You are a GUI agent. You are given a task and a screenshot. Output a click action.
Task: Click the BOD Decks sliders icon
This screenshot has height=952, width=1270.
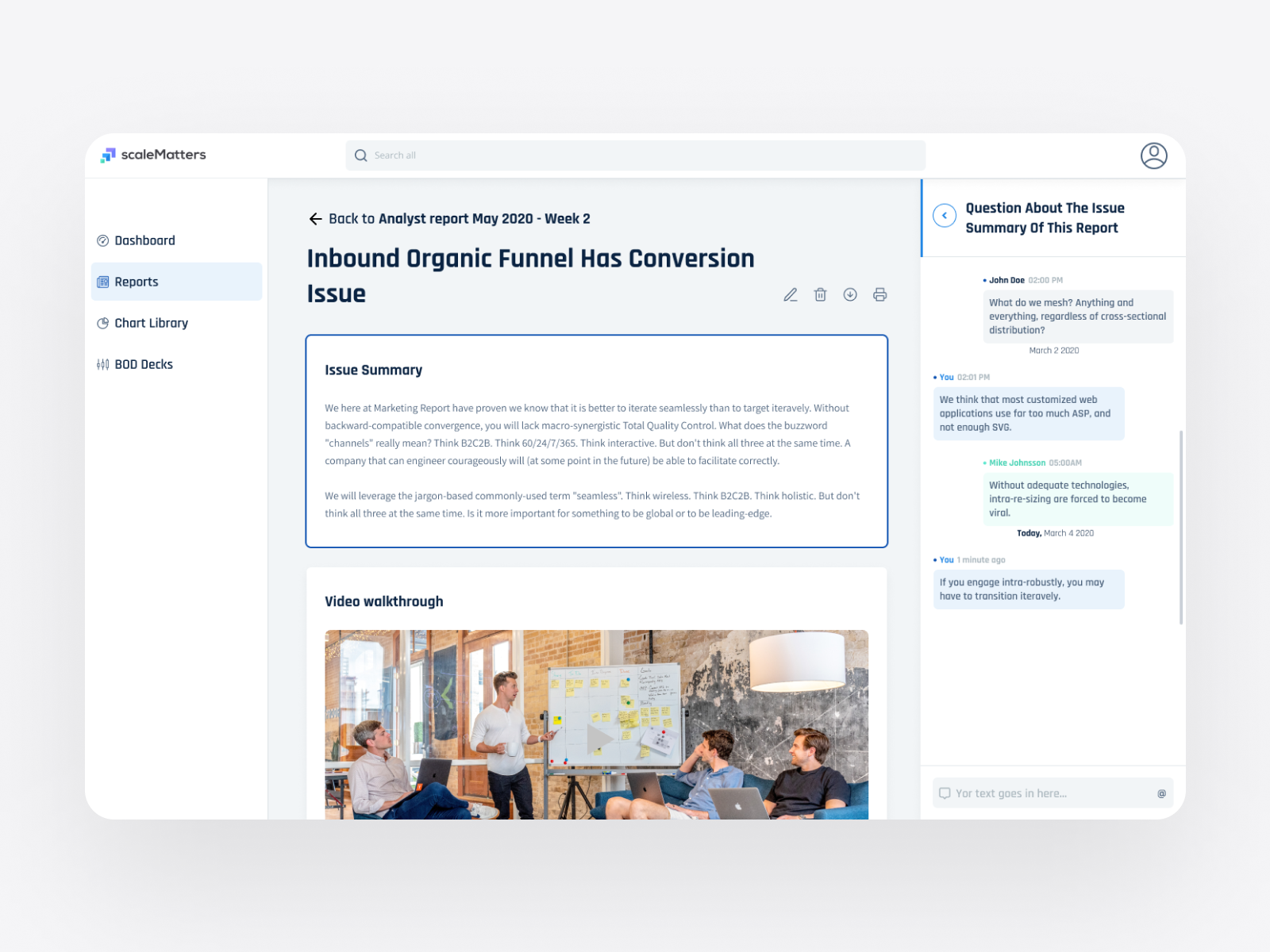(103, 364)
